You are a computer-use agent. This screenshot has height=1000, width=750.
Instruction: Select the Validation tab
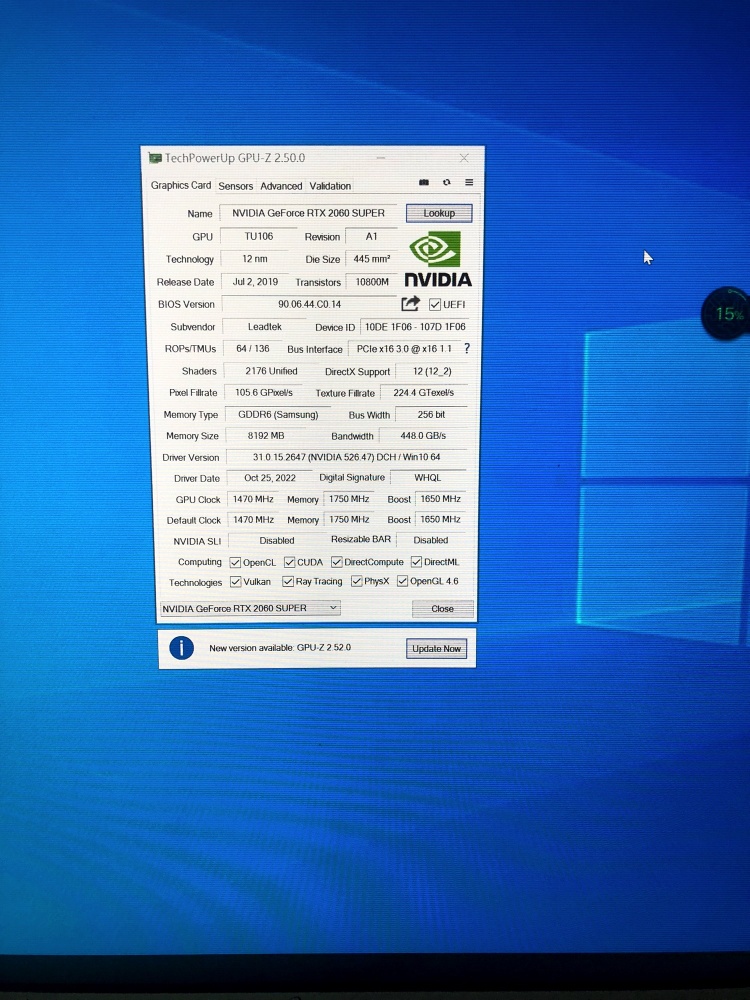pos(330,186)
